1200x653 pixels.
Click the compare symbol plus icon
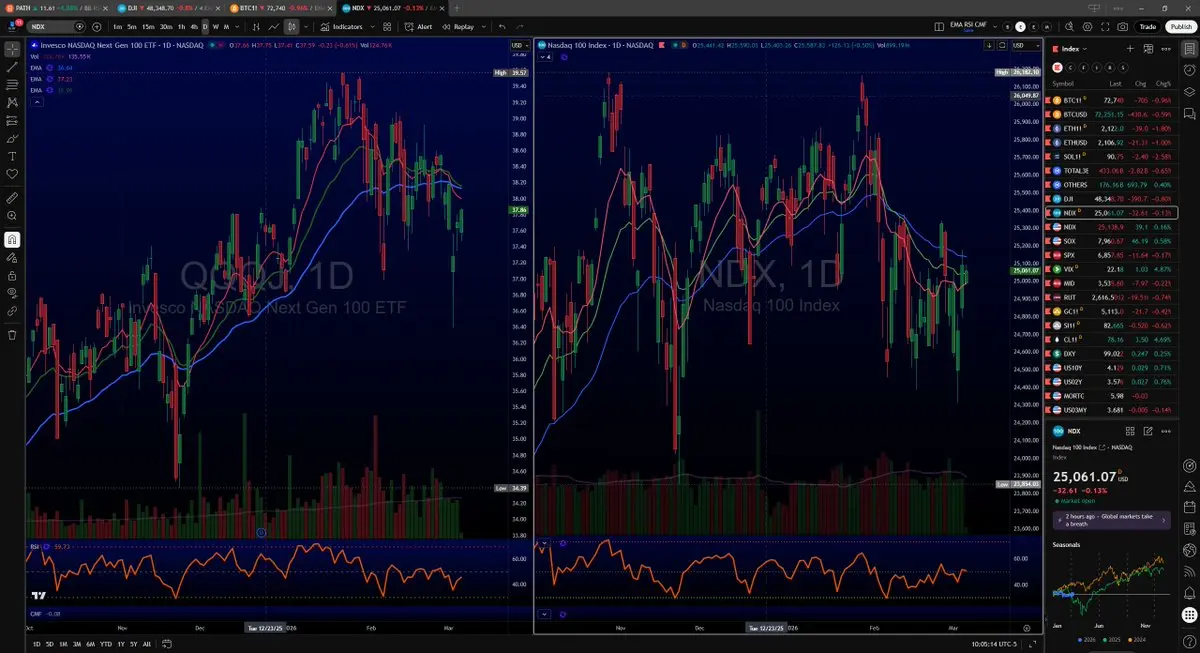pos(96,26)
